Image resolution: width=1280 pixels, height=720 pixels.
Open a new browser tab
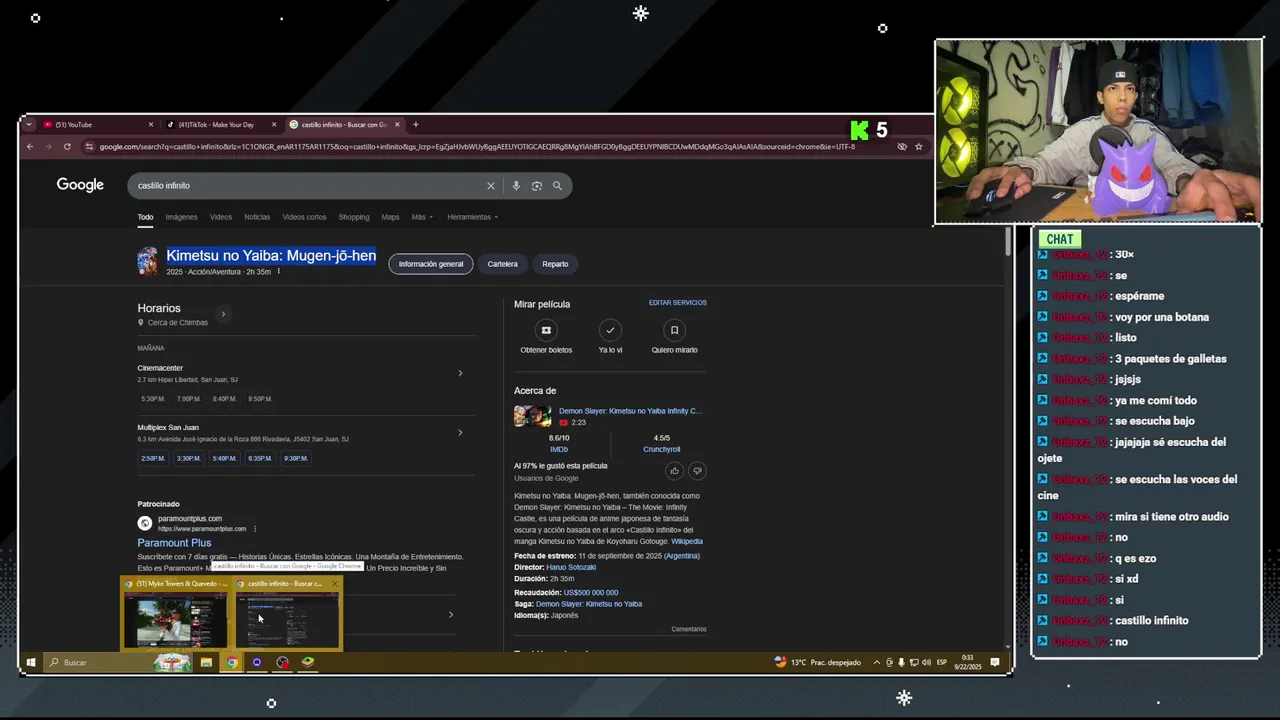click(x=416, y=125)
